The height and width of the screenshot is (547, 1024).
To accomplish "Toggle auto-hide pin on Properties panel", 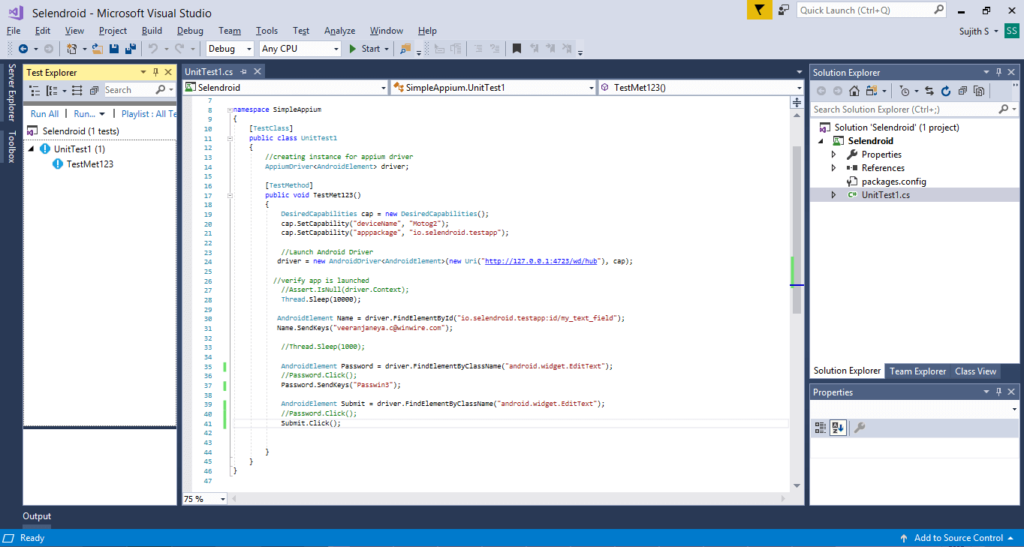I will coord(999,392).
